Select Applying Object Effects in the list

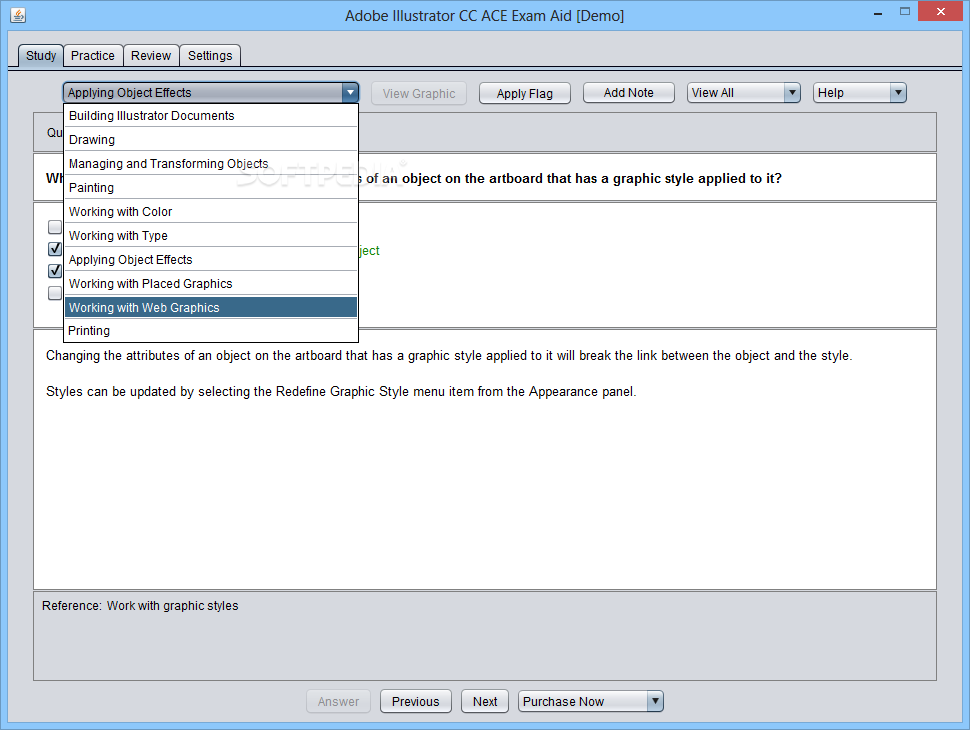coord(211,260)
